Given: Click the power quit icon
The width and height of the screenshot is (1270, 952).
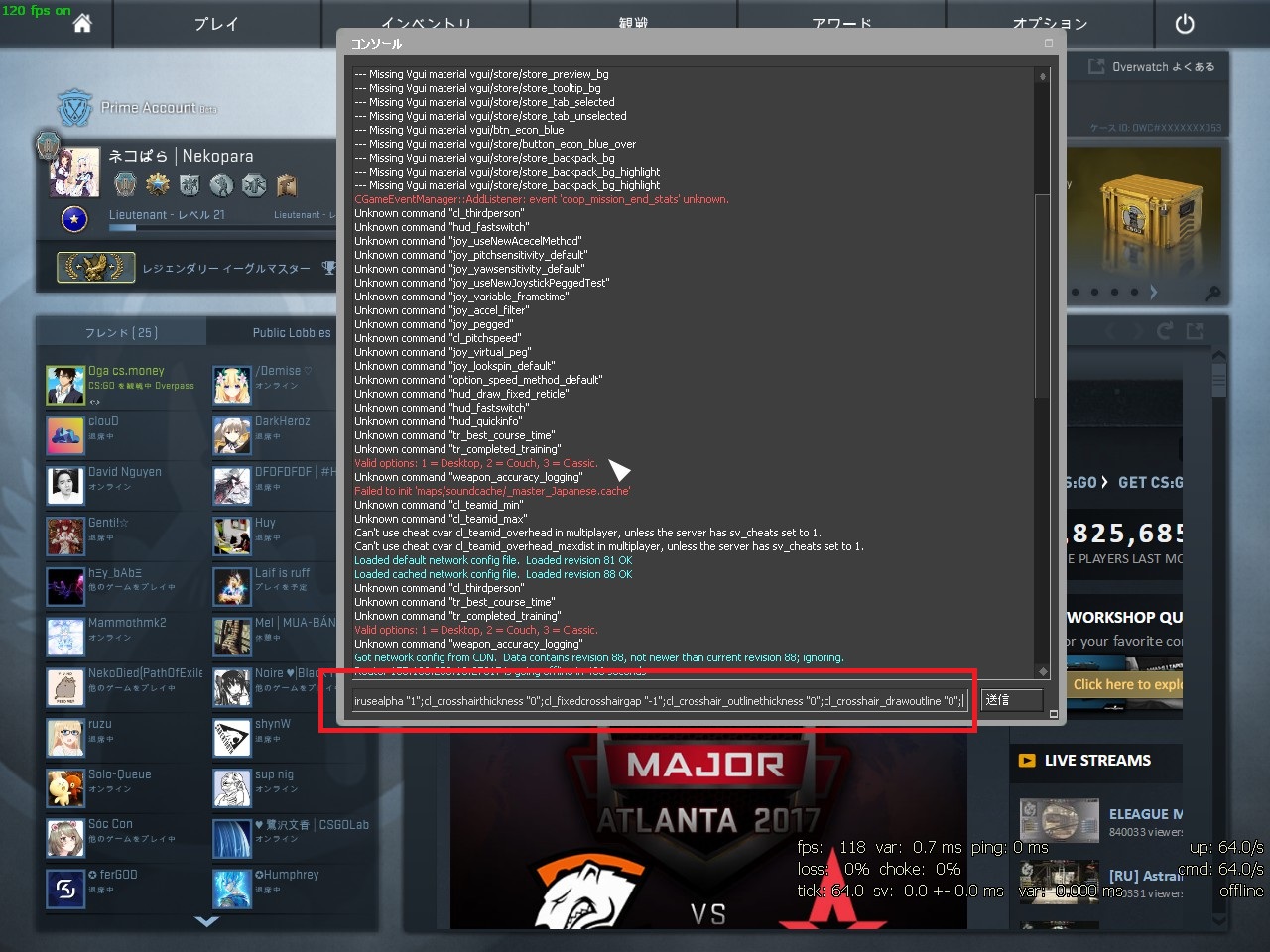Looking at the screenshot, I should (x=1185, y=24).
